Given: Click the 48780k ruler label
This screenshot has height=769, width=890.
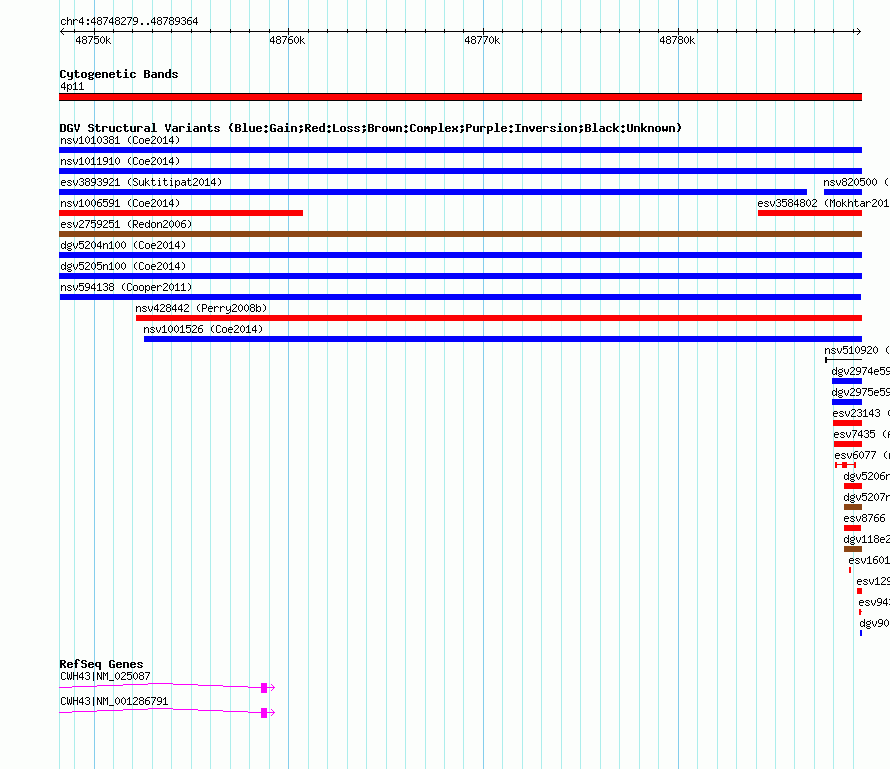Looking at the screenshot, I should coord(677,40).
